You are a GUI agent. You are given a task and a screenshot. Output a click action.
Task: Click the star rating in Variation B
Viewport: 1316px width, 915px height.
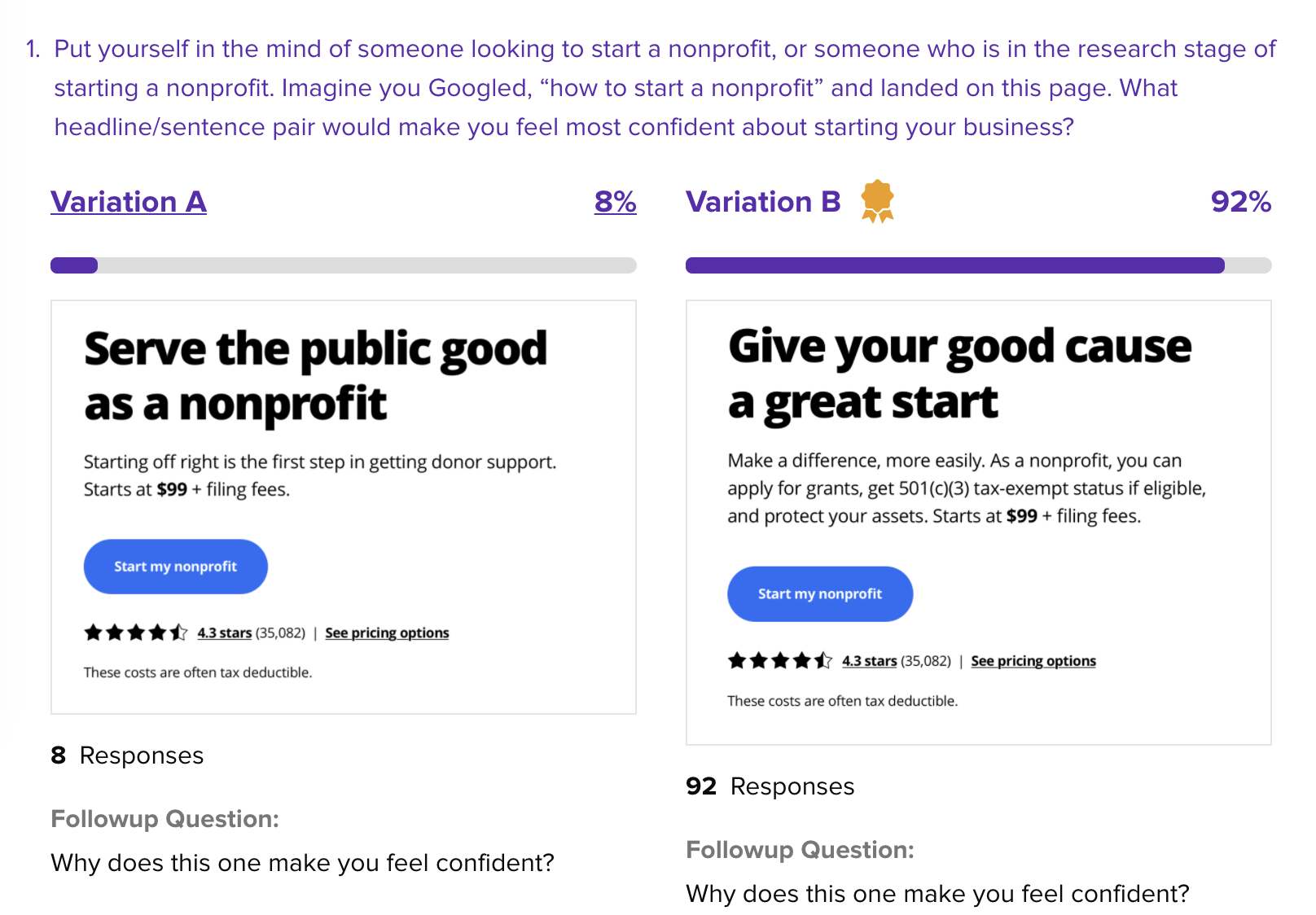point(779,660)
